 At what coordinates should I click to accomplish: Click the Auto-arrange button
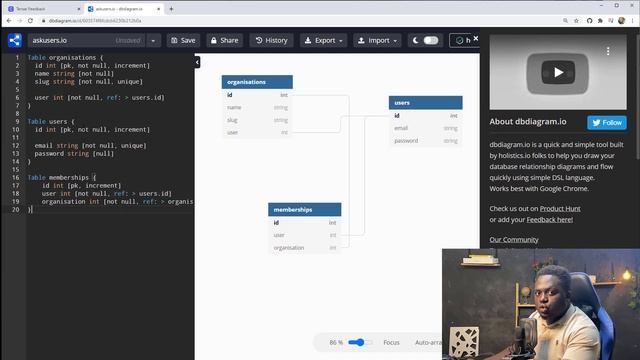point(428,342)
